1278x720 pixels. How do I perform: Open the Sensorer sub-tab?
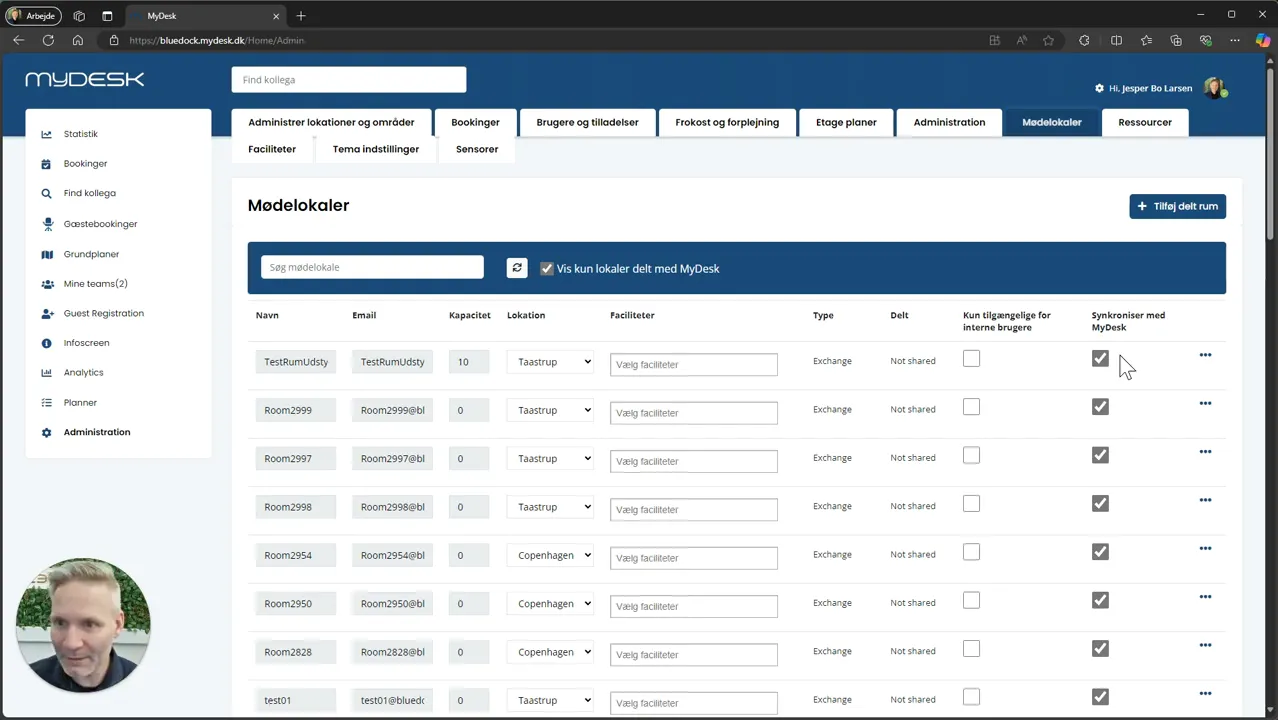click(x=477, y=149)
